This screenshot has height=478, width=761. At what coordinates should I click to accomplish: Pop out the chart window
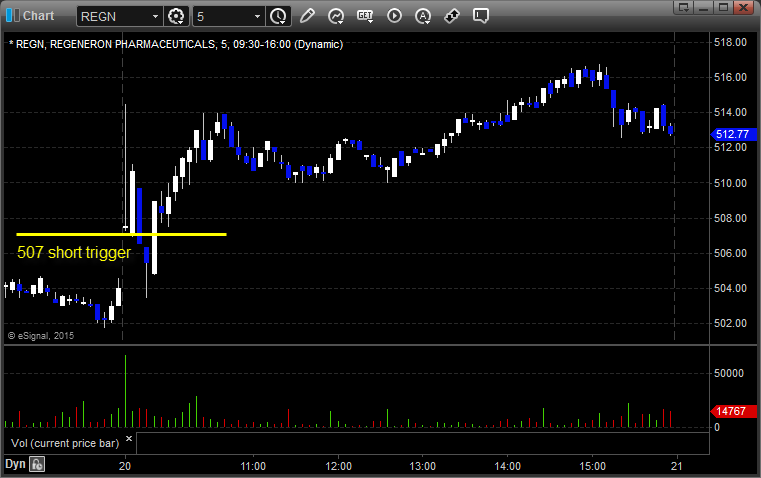pos(683,7)
